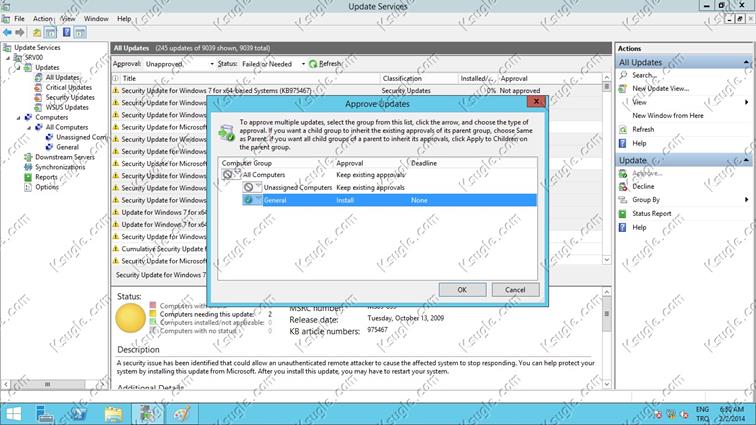756x425 pixels.
Task: Collapse the Update section in Actions pane
Action: [x=746, y=160]
